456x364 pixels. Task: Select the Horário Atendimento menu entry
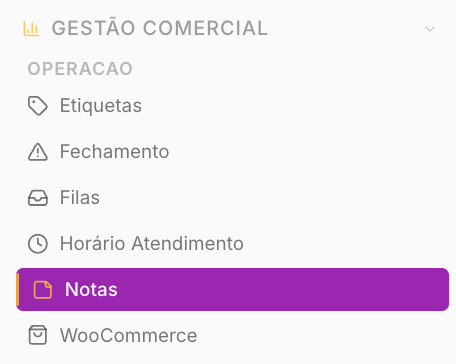(x=233, y=244)
